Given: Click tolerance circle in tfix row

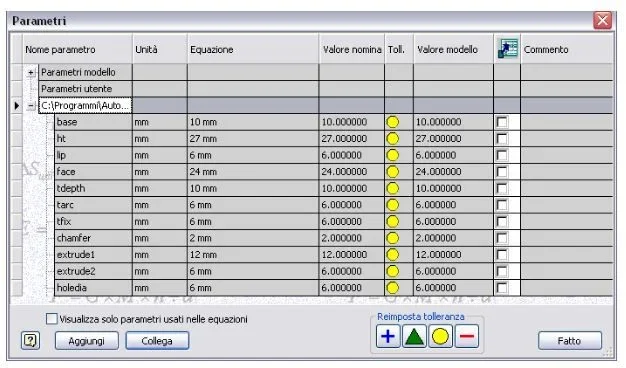Looking at the screenshot, I should click(393, 222).
